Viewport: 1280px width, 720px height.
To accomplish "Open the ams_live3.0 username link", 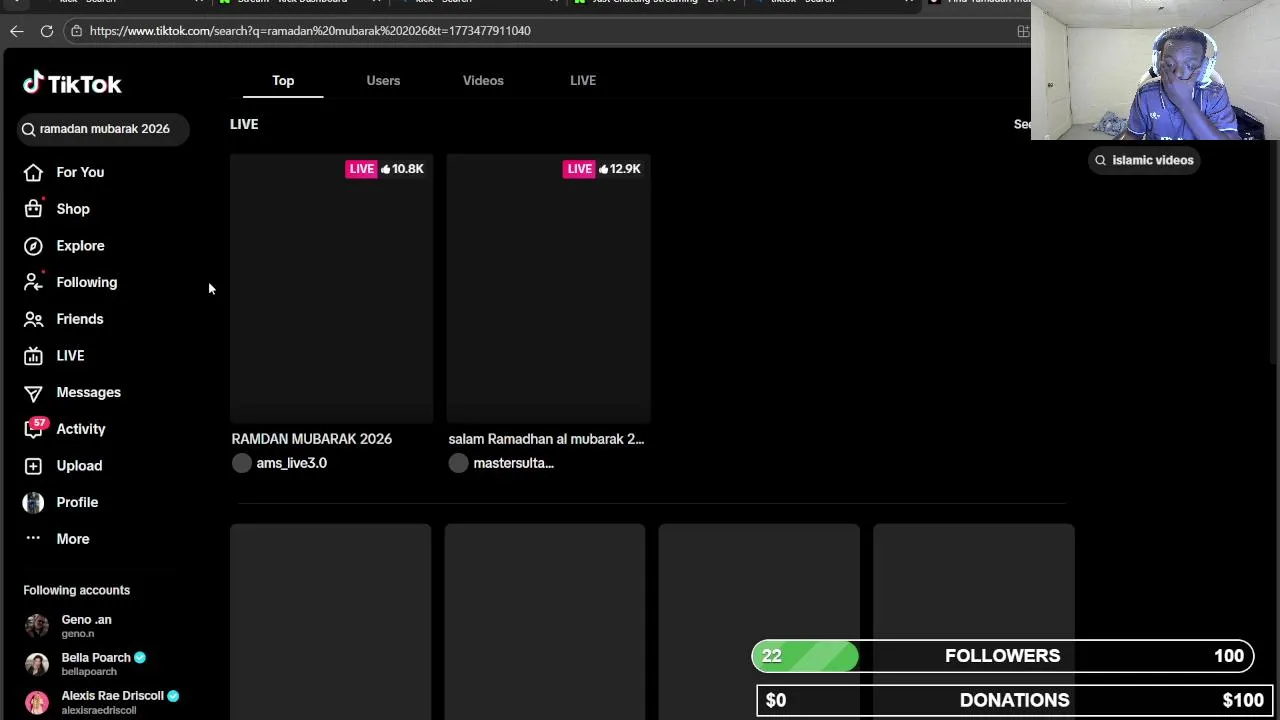I will [x=291, y=463].
